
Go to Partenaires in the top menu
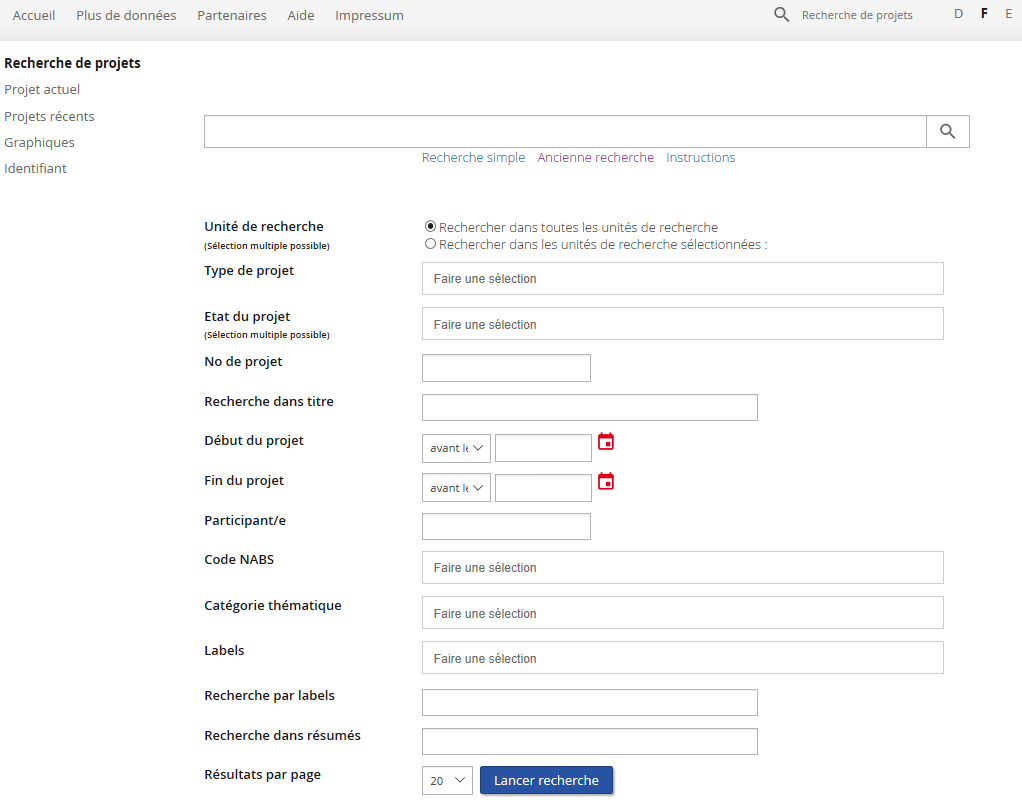tap(232, 15)
